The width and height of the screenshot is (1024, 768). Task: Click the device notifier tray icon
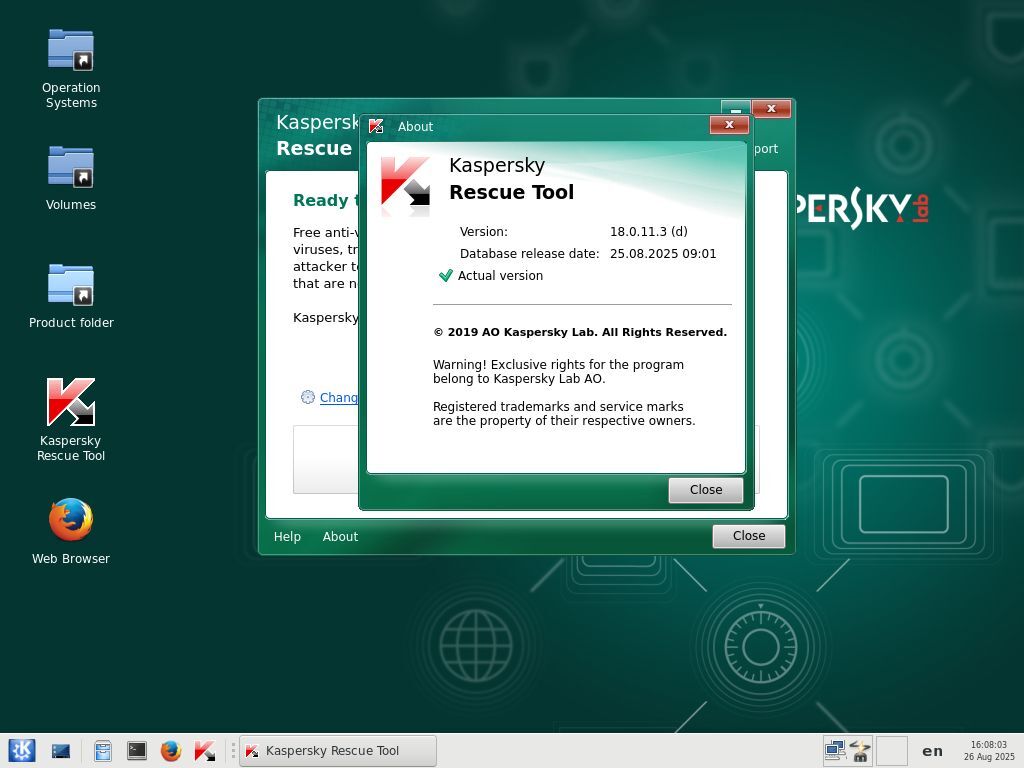[859, 750]
